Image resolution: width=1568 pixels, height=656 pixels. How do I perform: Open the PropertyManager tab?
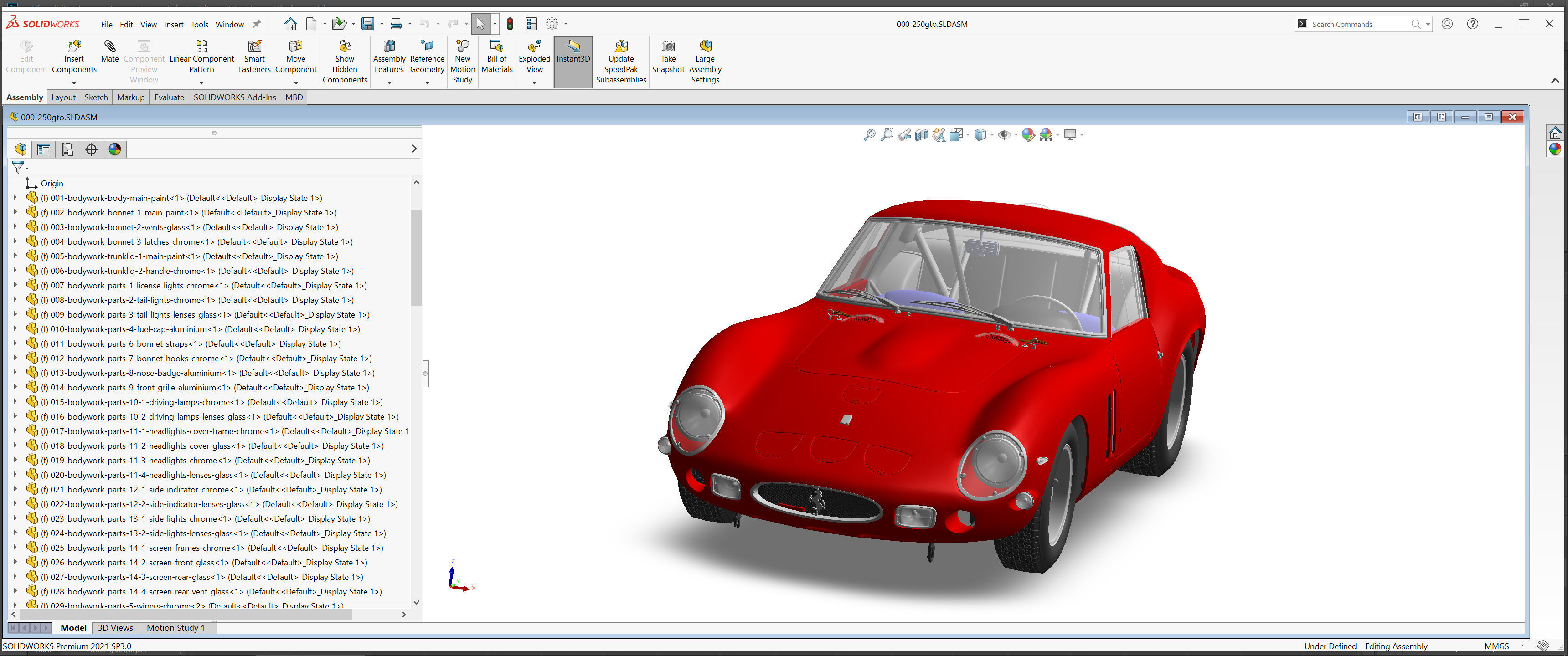(44, 149)
